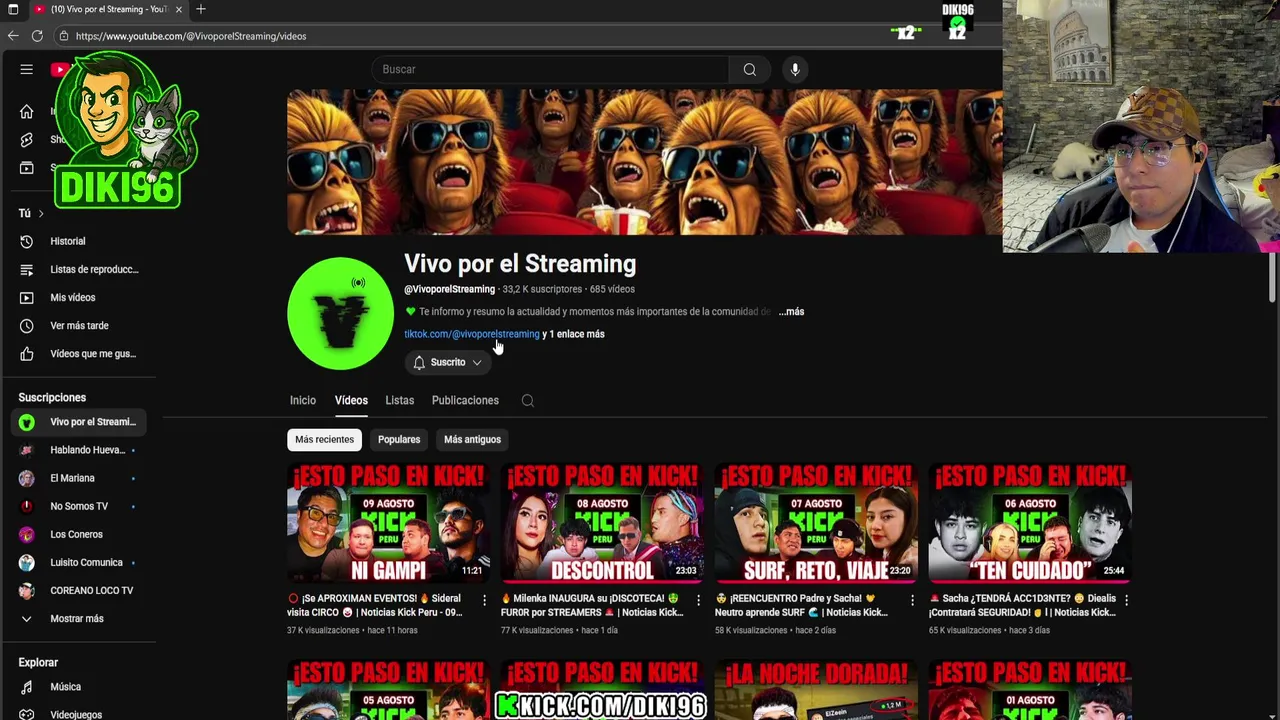The width and height of the screenshot is (1280, 720).
Task: Click the @VivoporelStreaming handle
Action: pyautogui.click(x=449, y=289)
